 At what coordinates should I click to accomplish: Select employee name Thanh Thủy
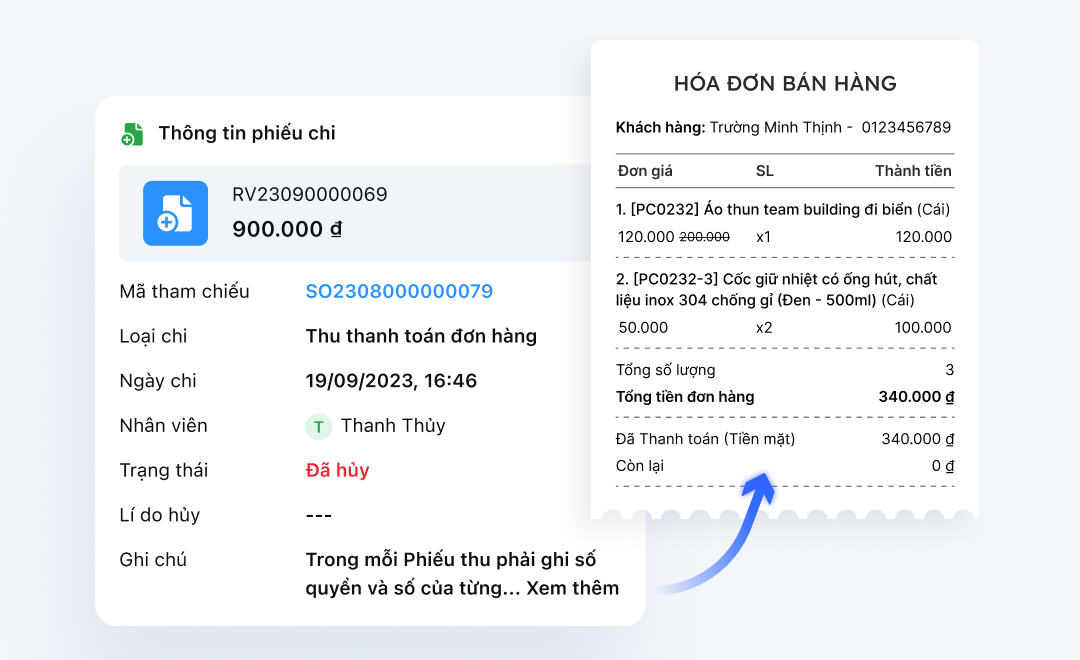[x=393, y=426]
